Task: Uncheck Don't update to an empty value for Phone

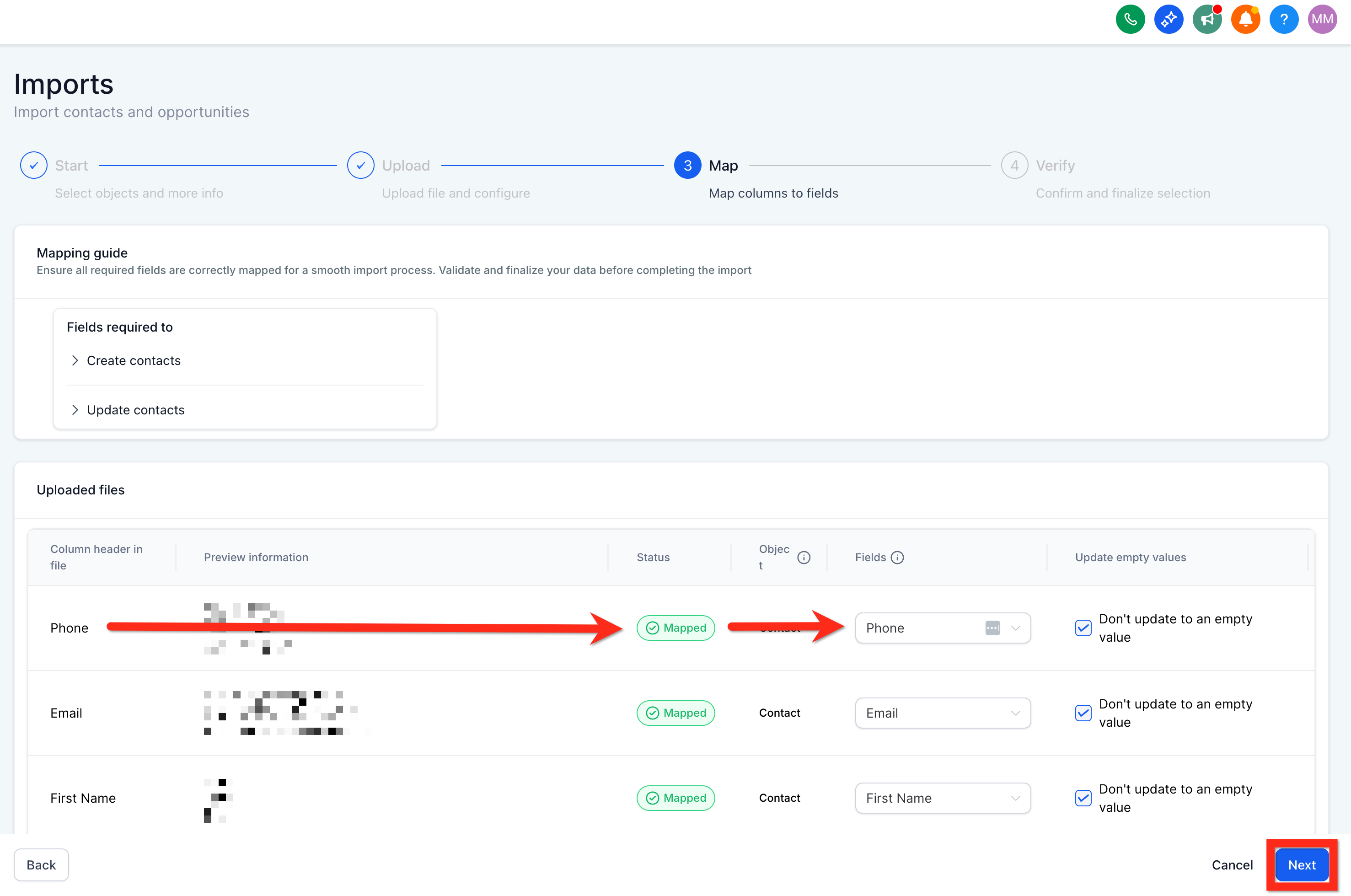Action: click(x=1083, y=628)
